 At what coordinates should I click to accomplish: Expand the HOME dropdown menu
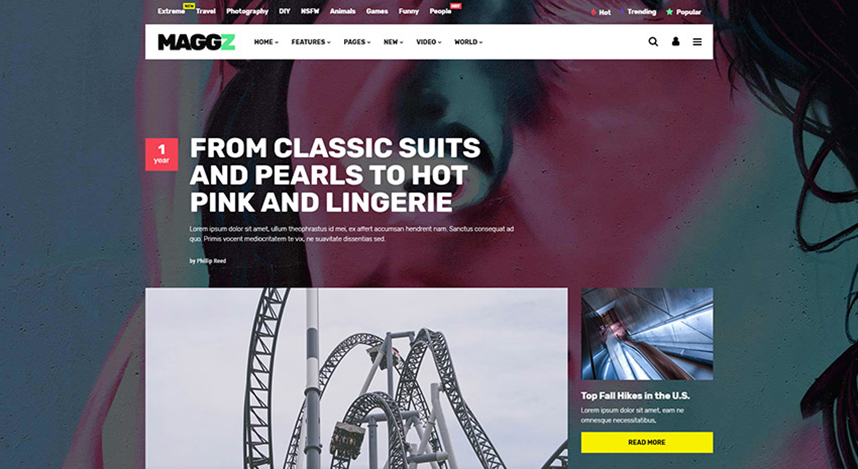266,42
